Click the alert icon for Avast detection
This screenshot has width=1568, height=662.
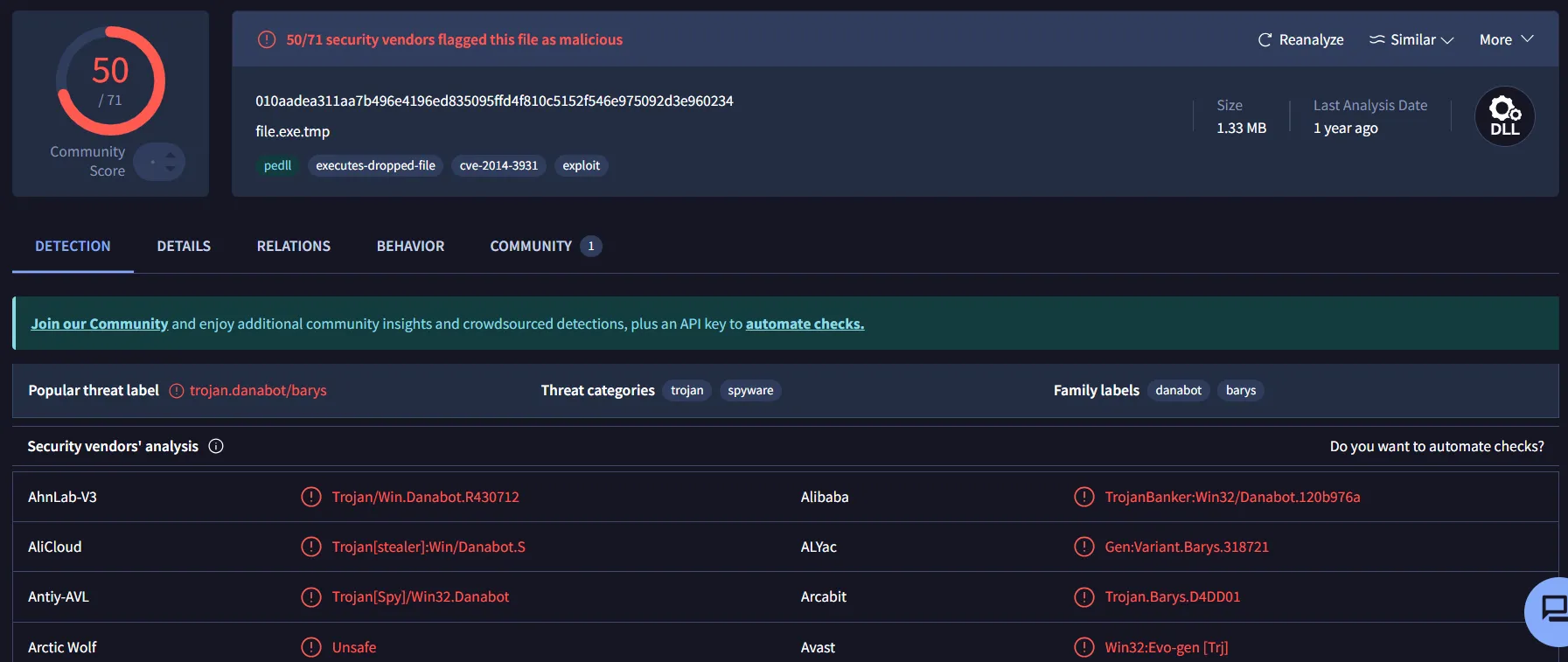click(1084, 647)
